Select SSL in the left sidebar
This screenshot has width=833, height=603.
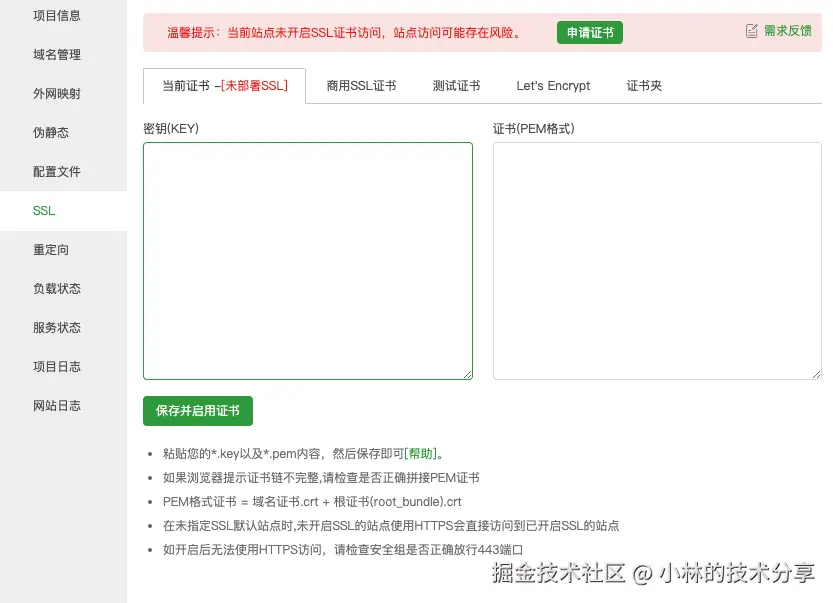[x=43, y=210]
